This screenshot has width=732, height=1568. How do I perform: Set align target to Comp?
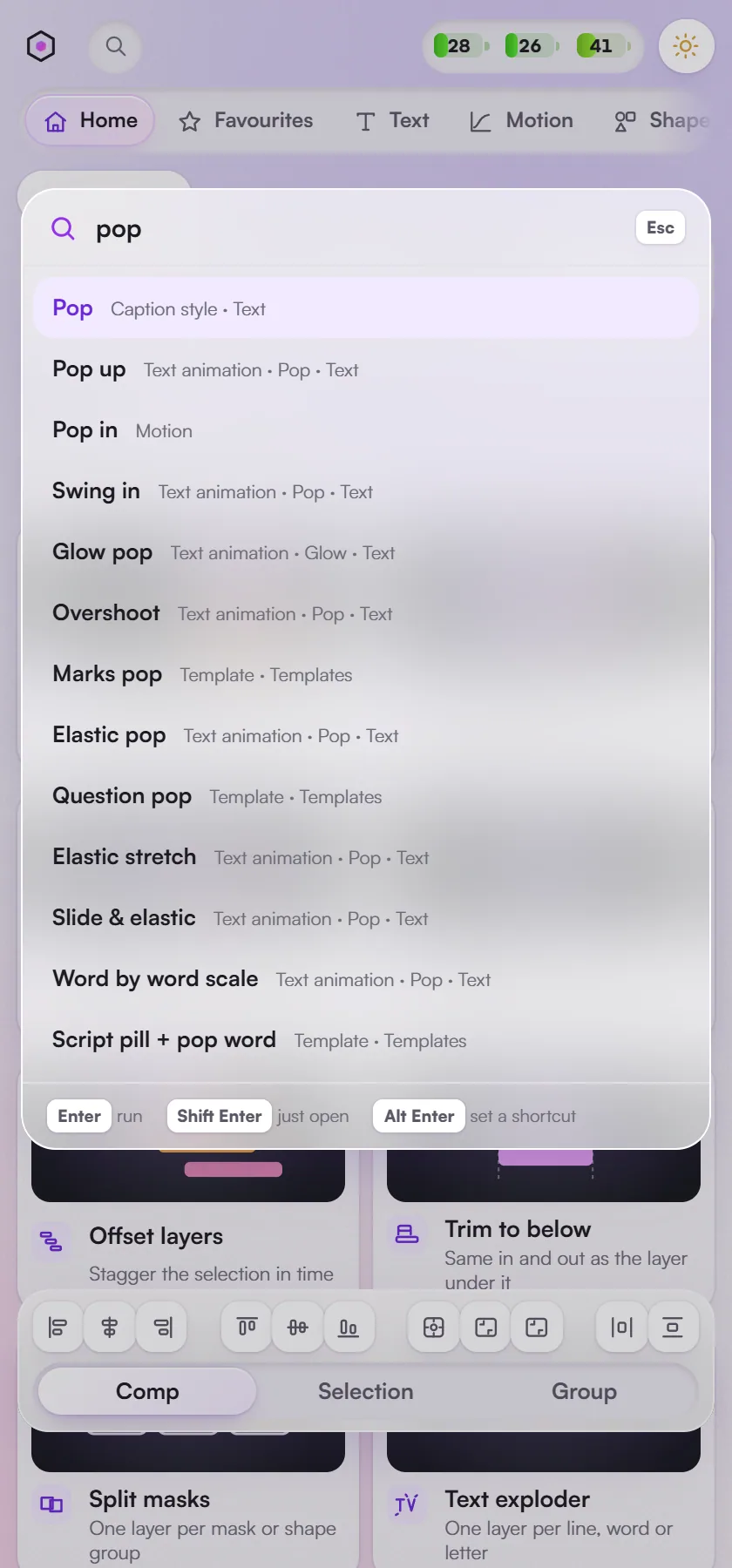tap(147, 1391)
